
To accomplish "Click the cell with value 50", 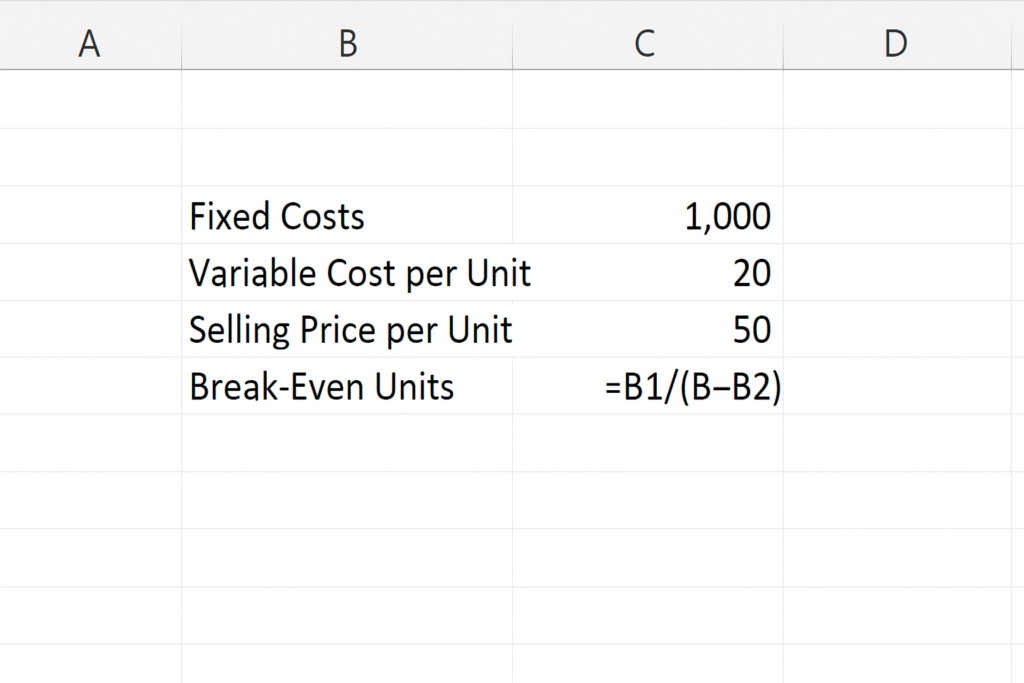I will coord(647,330).
